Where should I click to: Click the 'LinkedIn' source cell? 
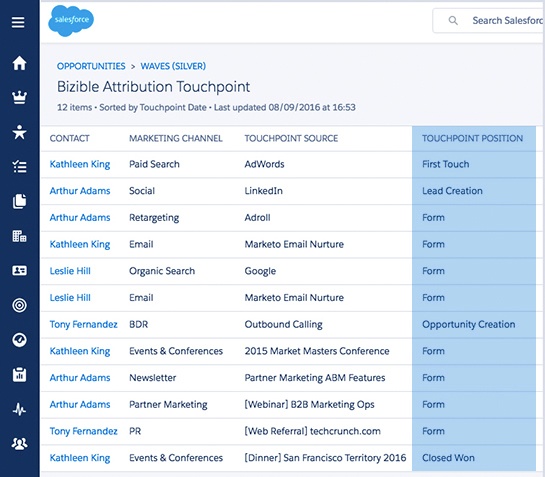click(263, 191)
